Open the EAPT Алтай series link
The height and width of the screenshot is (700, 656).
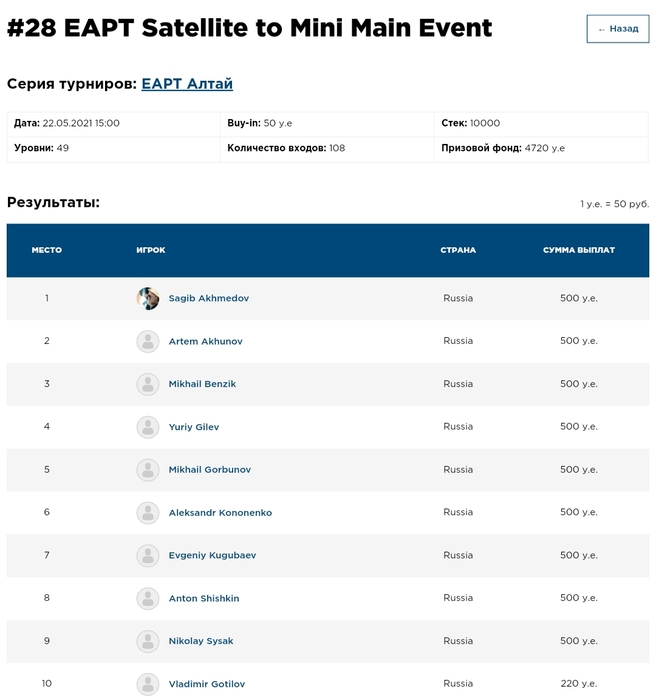187,84
